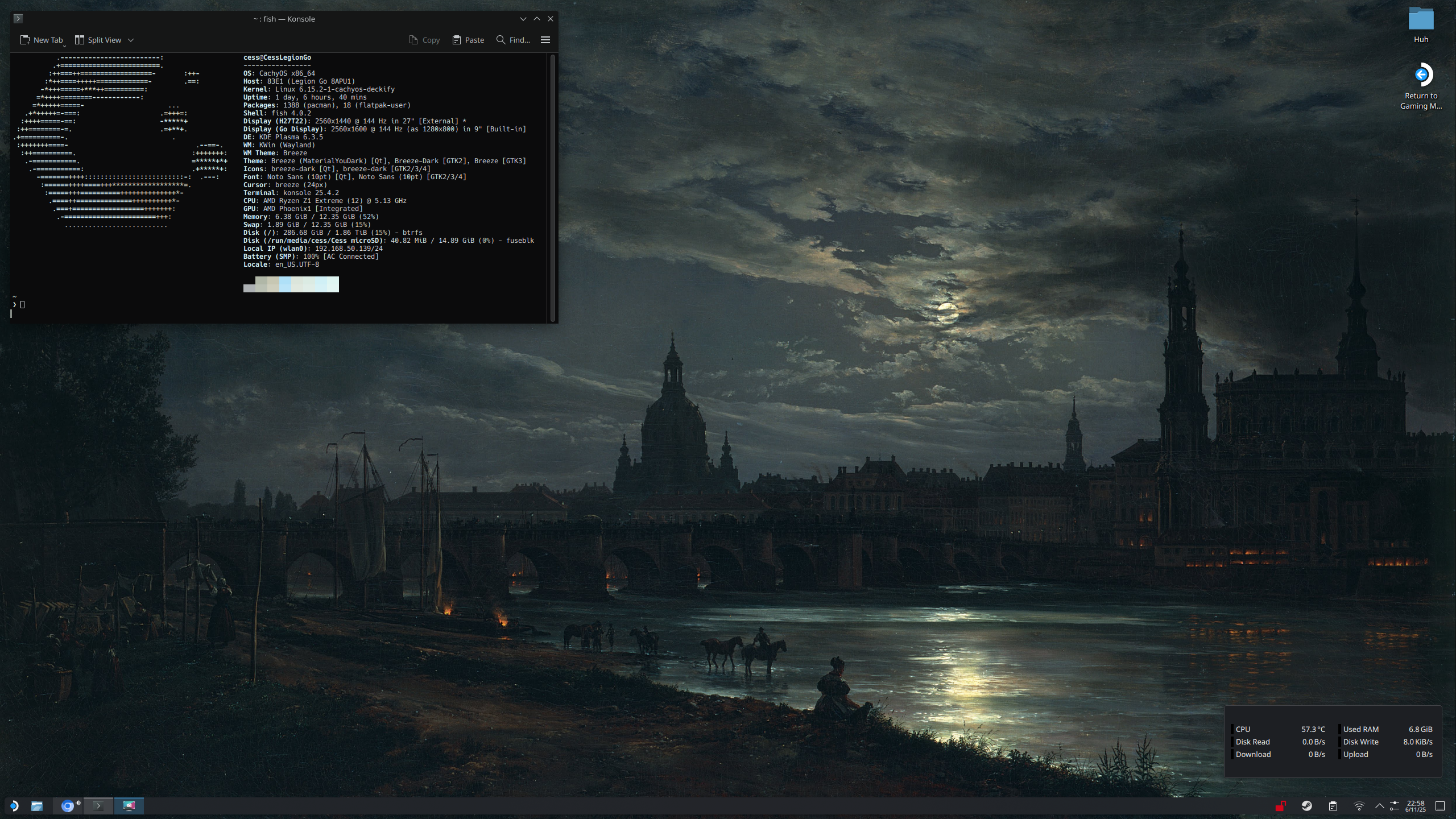The height and width of the screenshot is (819, 1456).
Task: Click the 'GPU: AMD Phoenix1' line
Action: point(303,209)
